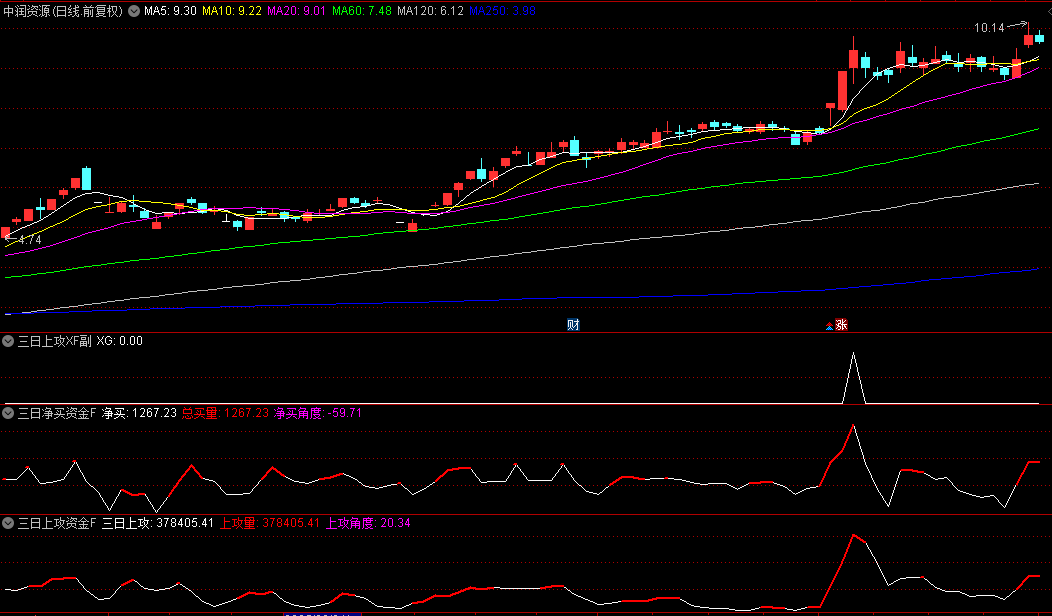Select the MA5 moving average label
1052x616 pixels.
click(169, 11)
